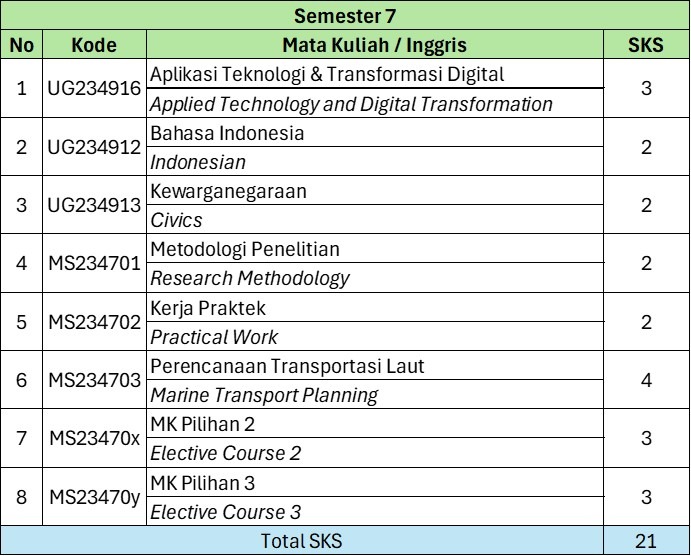Click the total value 21
The image size is (691, 556).
click(x=645, y=541)
